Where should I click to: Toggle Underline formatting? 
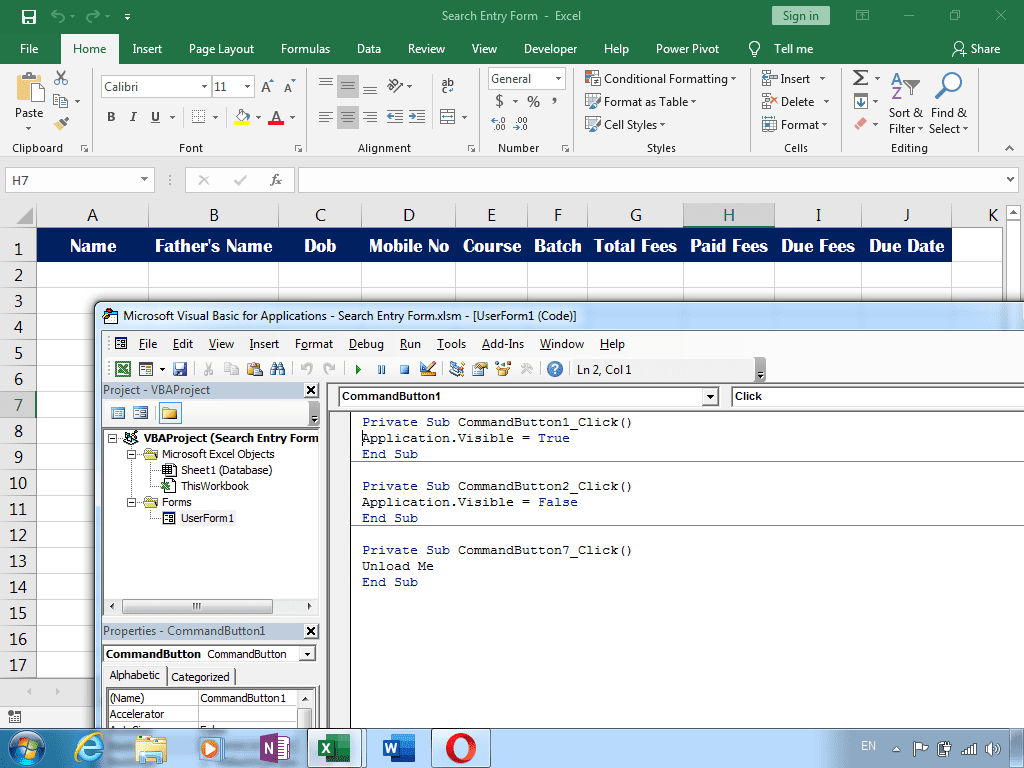click(x=155, y=117)
